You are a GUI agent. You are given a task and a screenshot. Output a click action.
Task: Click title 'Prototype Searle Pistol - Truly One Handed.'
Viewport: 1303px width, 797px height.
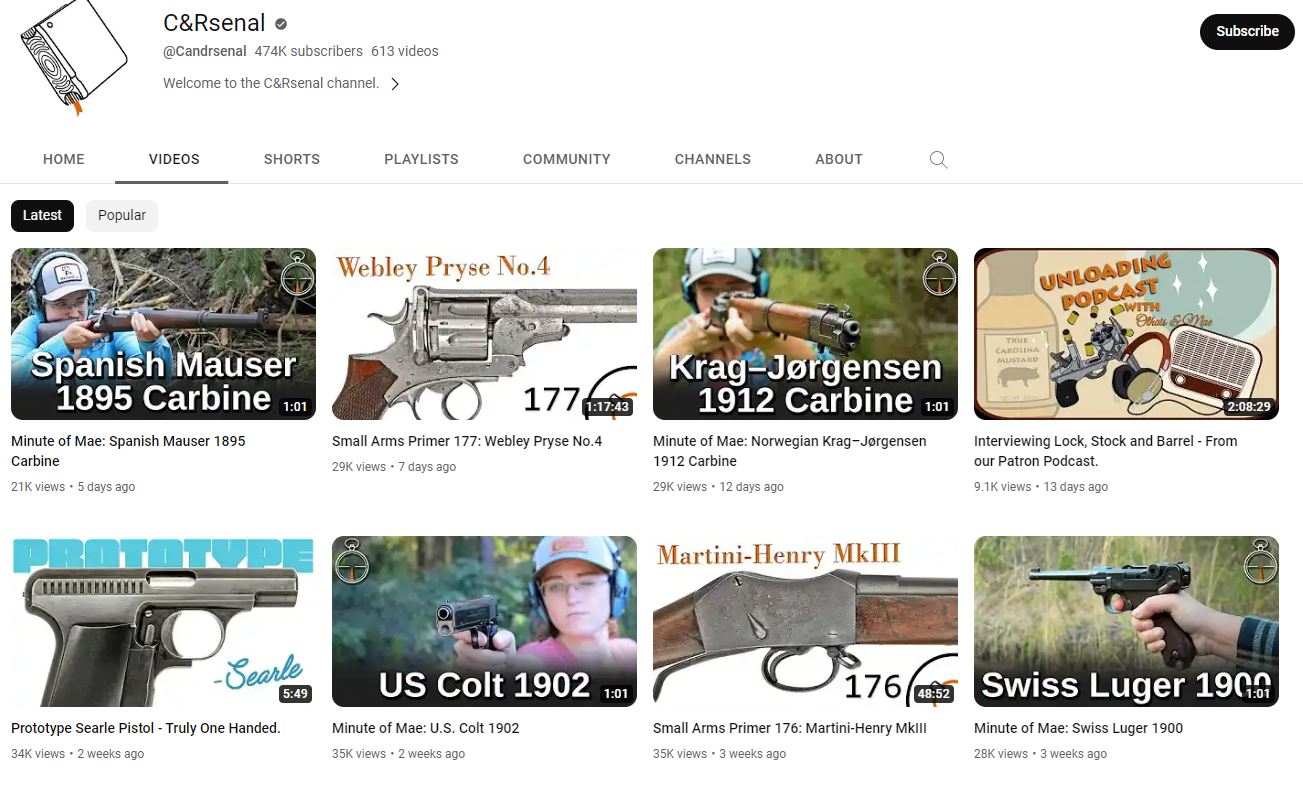pyautogui.click(x=146, y=728)
